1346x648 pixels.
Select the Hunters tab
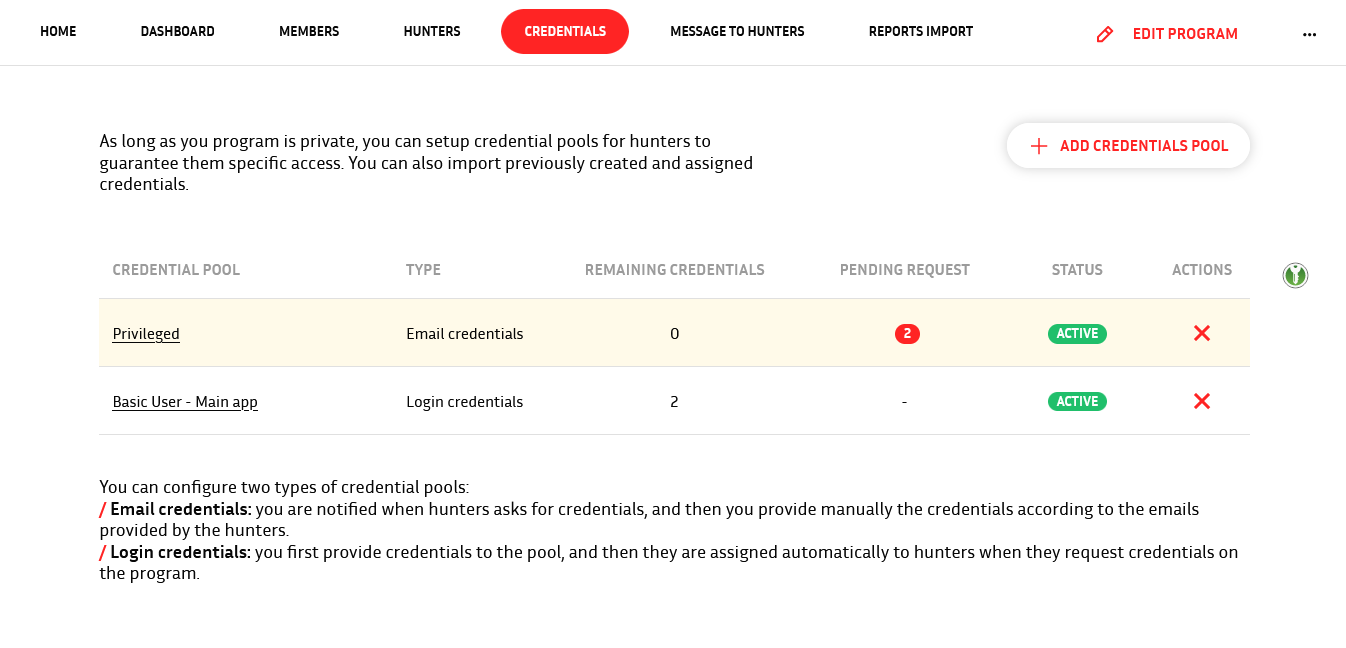pos(432,32)
